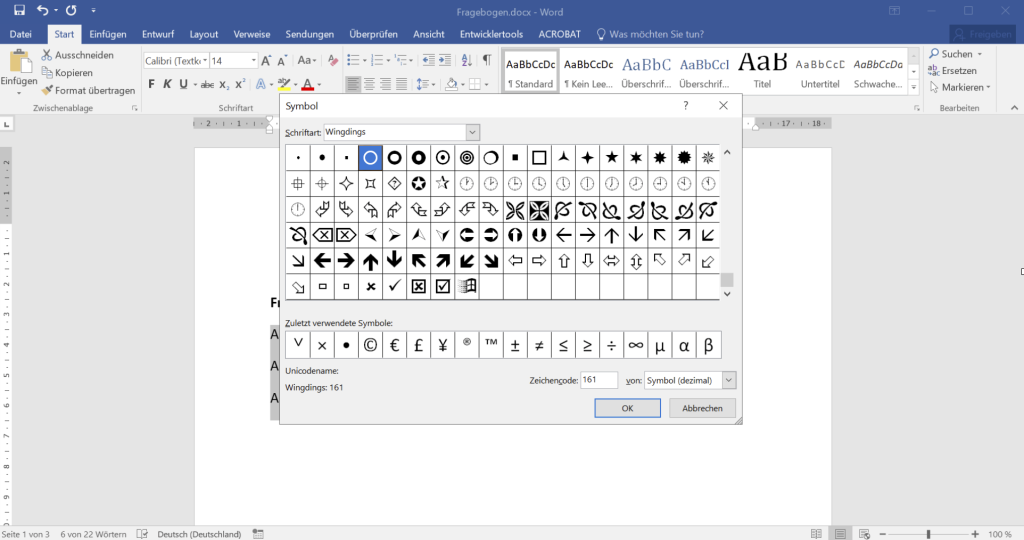Undo the last action

click(x=42, y=10)
